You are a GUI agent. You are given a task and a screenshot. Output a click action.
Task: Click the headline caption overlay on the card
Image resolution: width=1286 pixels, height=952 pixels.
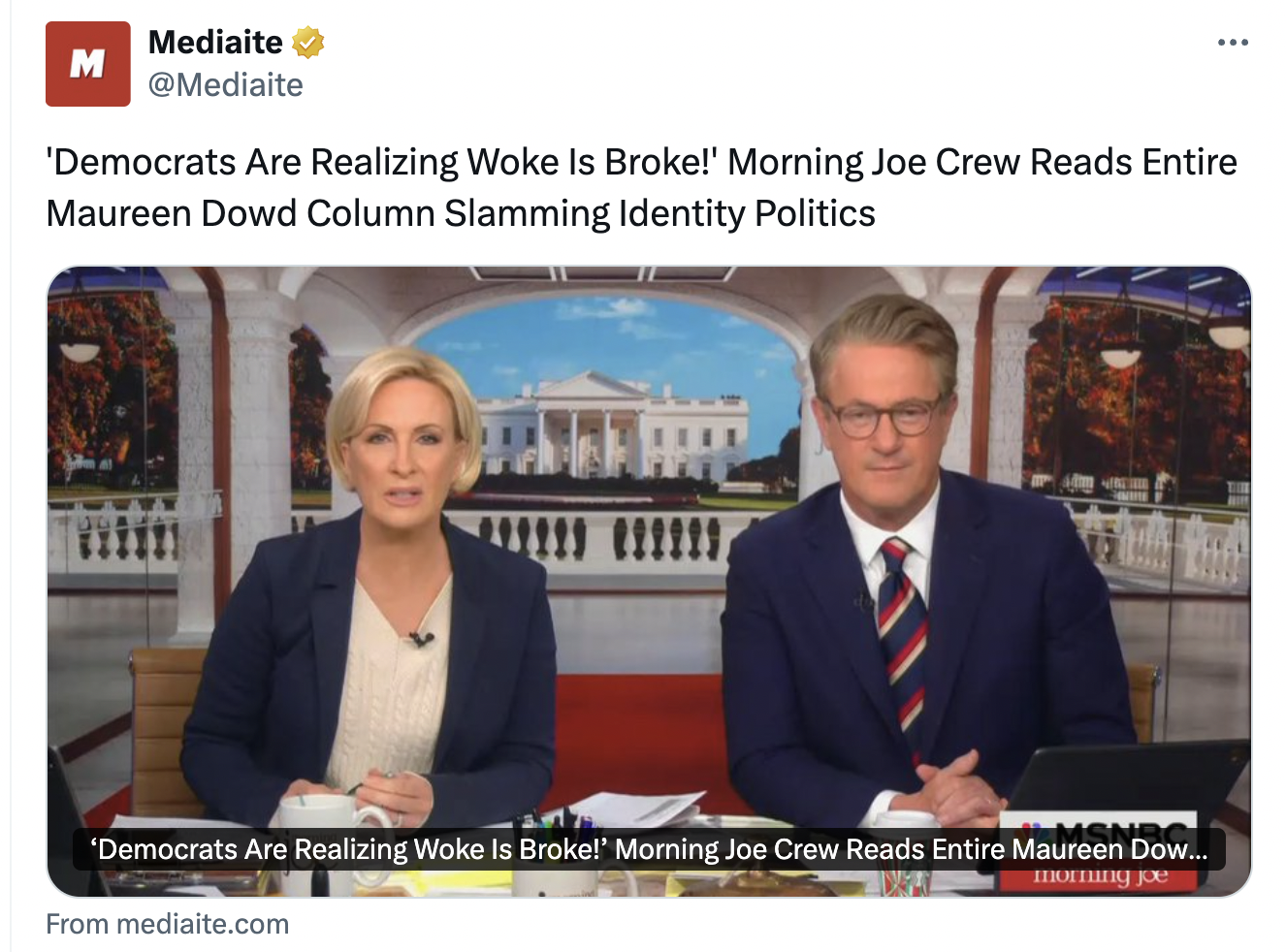tap(649, 850)
